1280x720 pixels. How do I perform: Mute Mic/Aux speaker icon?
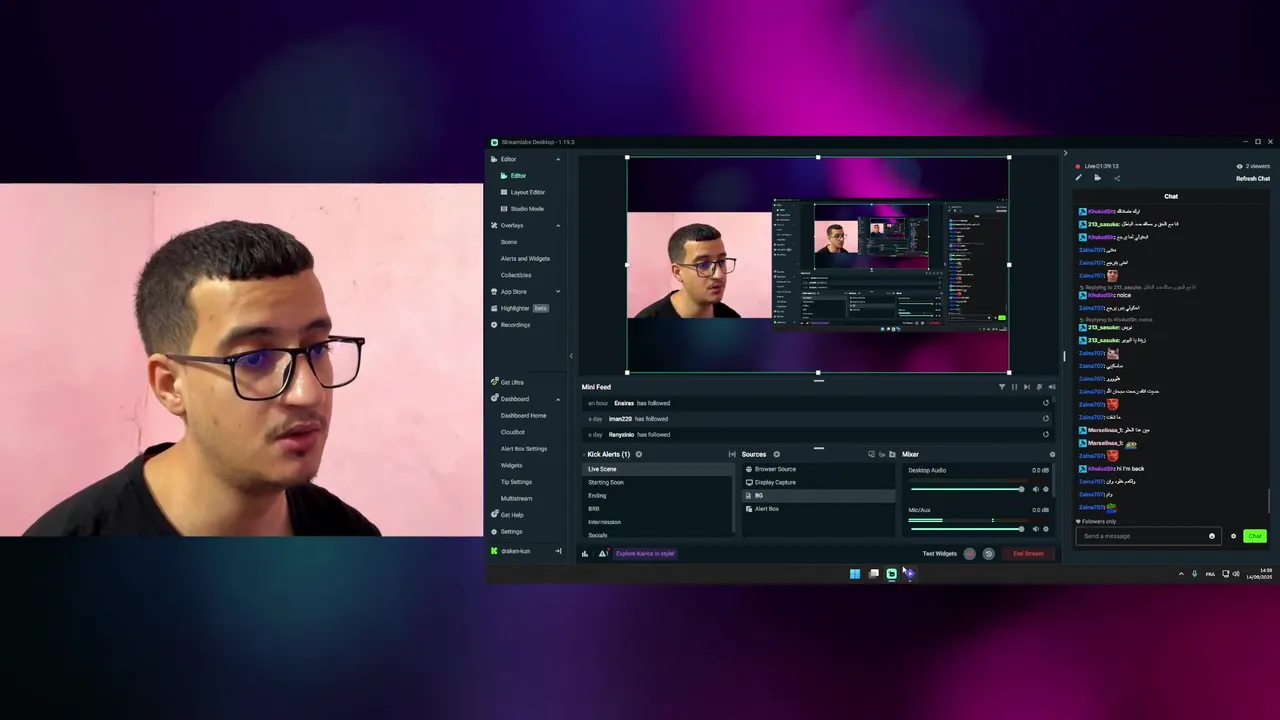point(1035,529)
